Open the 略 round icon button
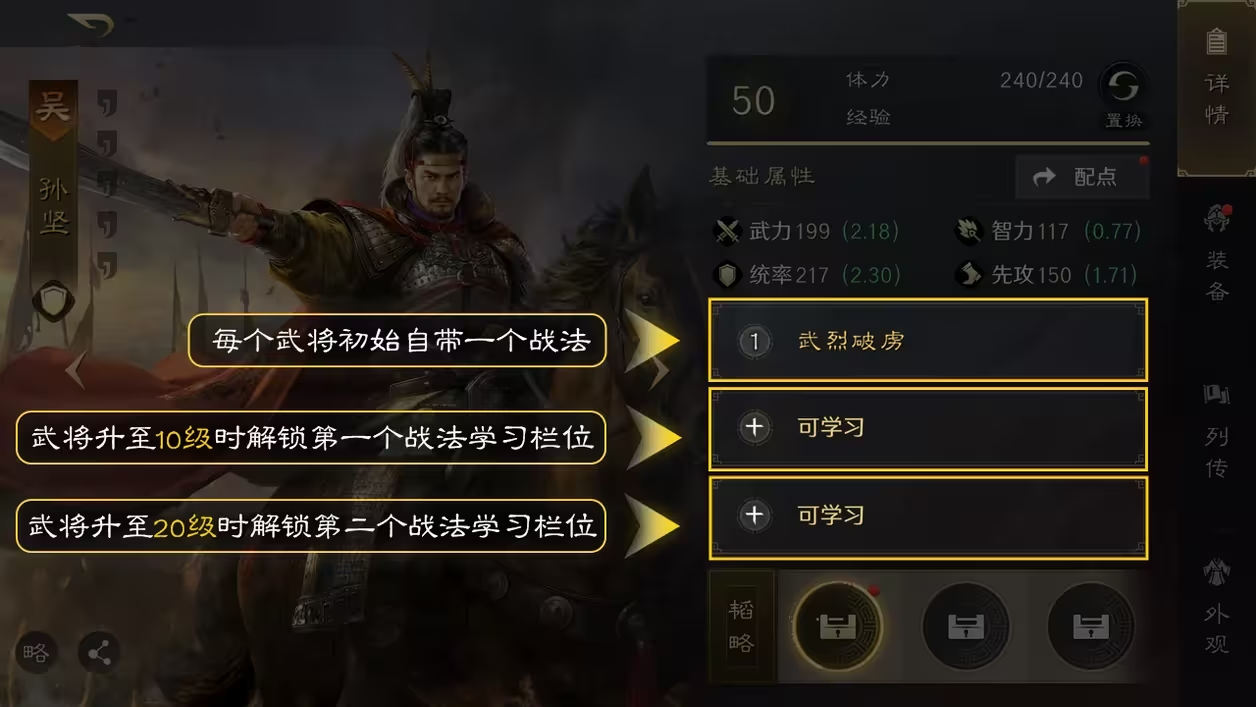Image resolution: width=1256 pixels, height=707 pixels. click(x=35, y=654)
